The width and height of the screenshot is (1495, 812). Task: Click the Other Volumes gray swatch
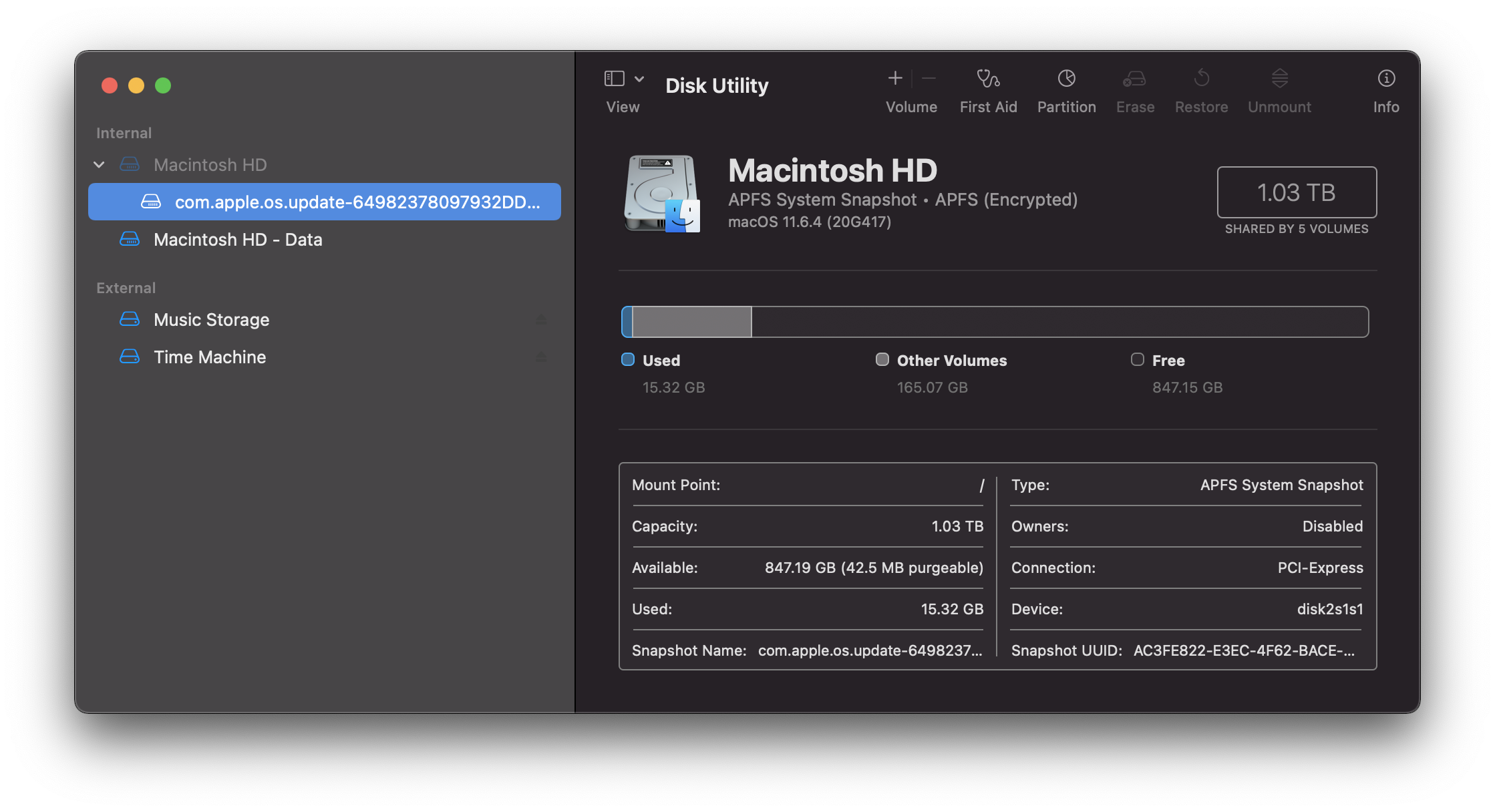point(882,360)
